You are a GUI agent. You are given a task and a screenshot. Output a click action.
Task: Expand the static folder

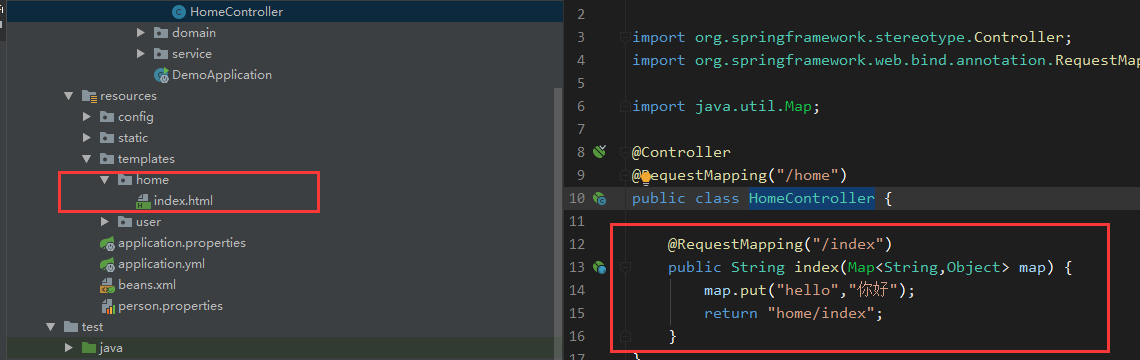click(x=87, y=138)
